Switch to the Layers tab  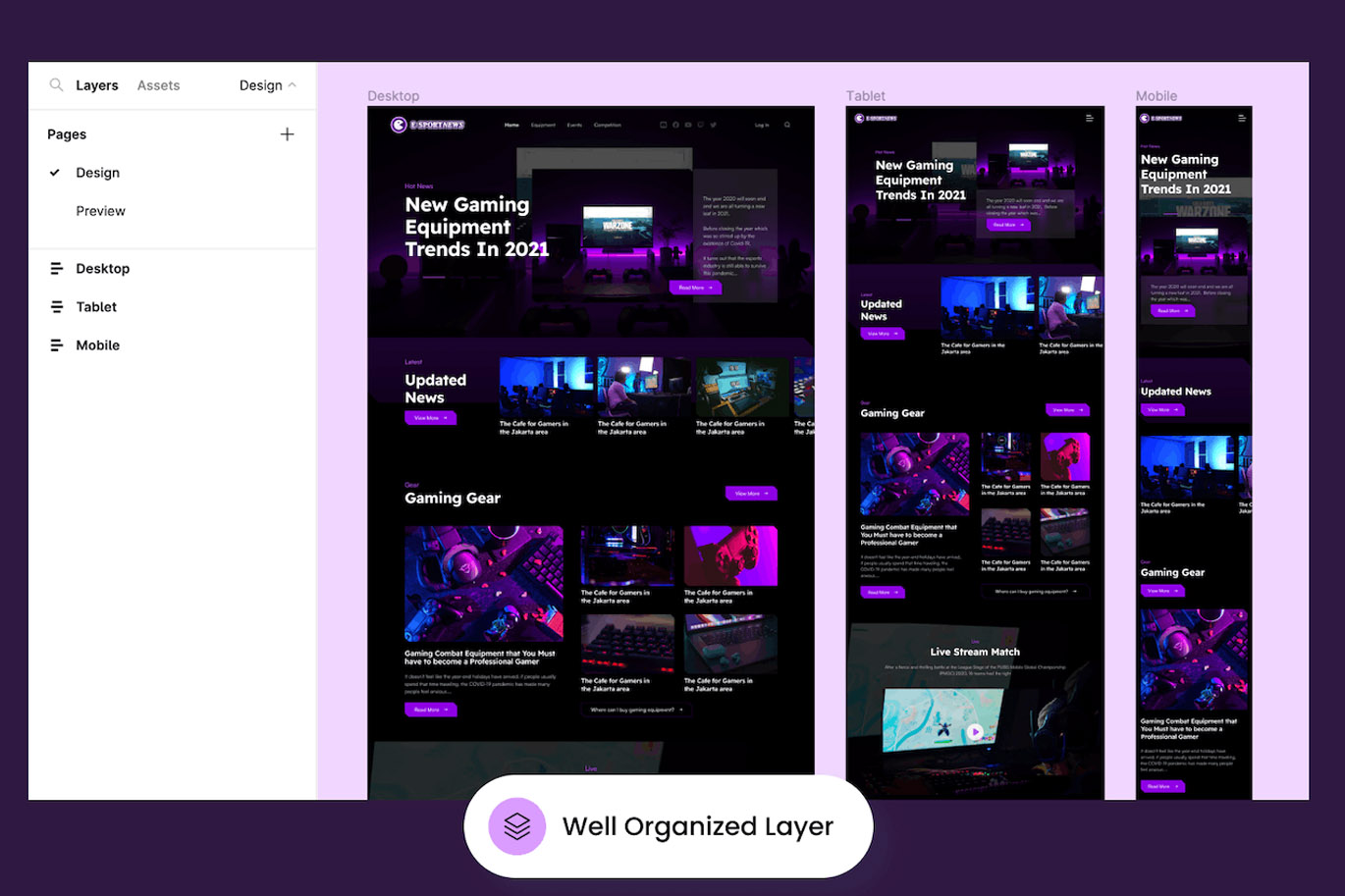click(96, 85)
